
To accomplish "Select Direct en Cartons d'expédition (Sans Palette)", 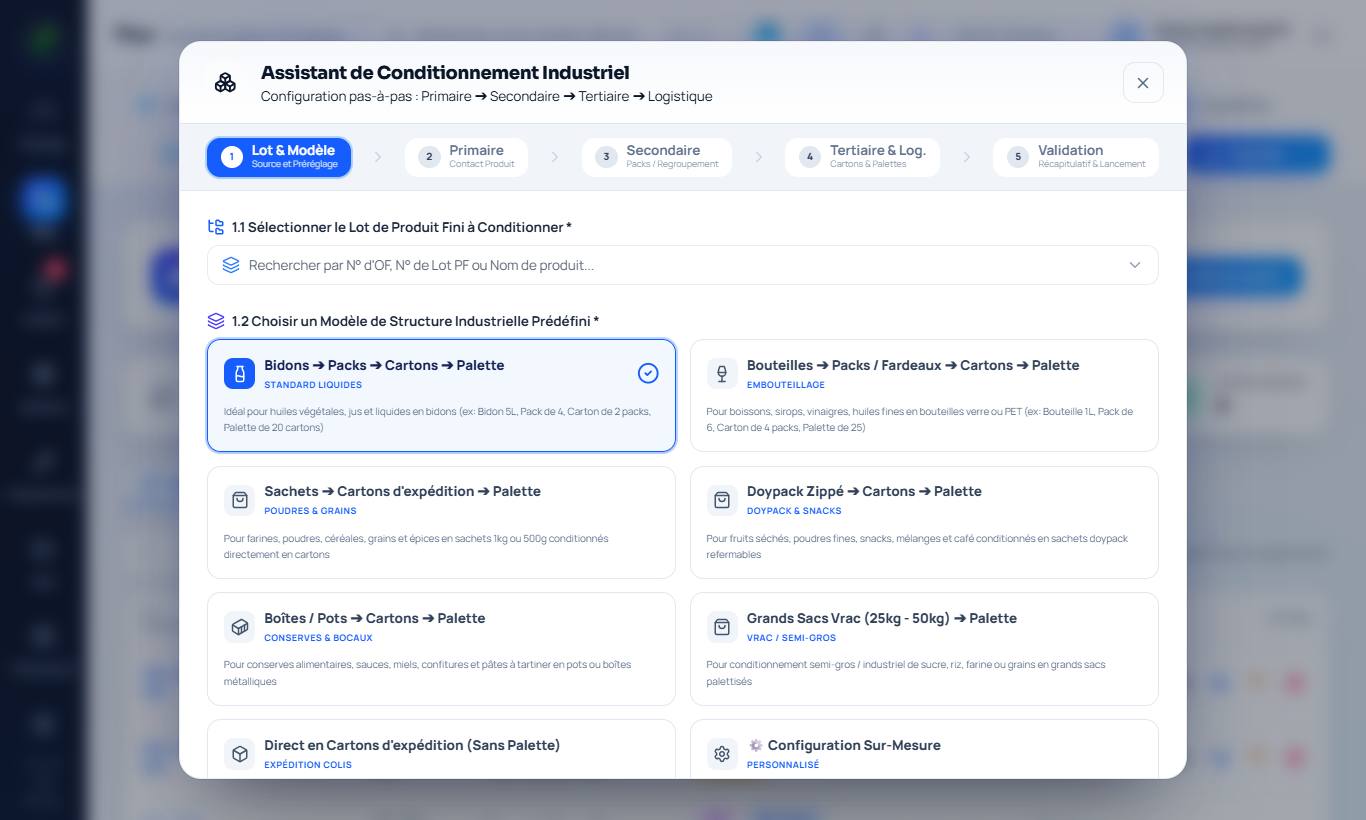I will click(x=441, y=749).
